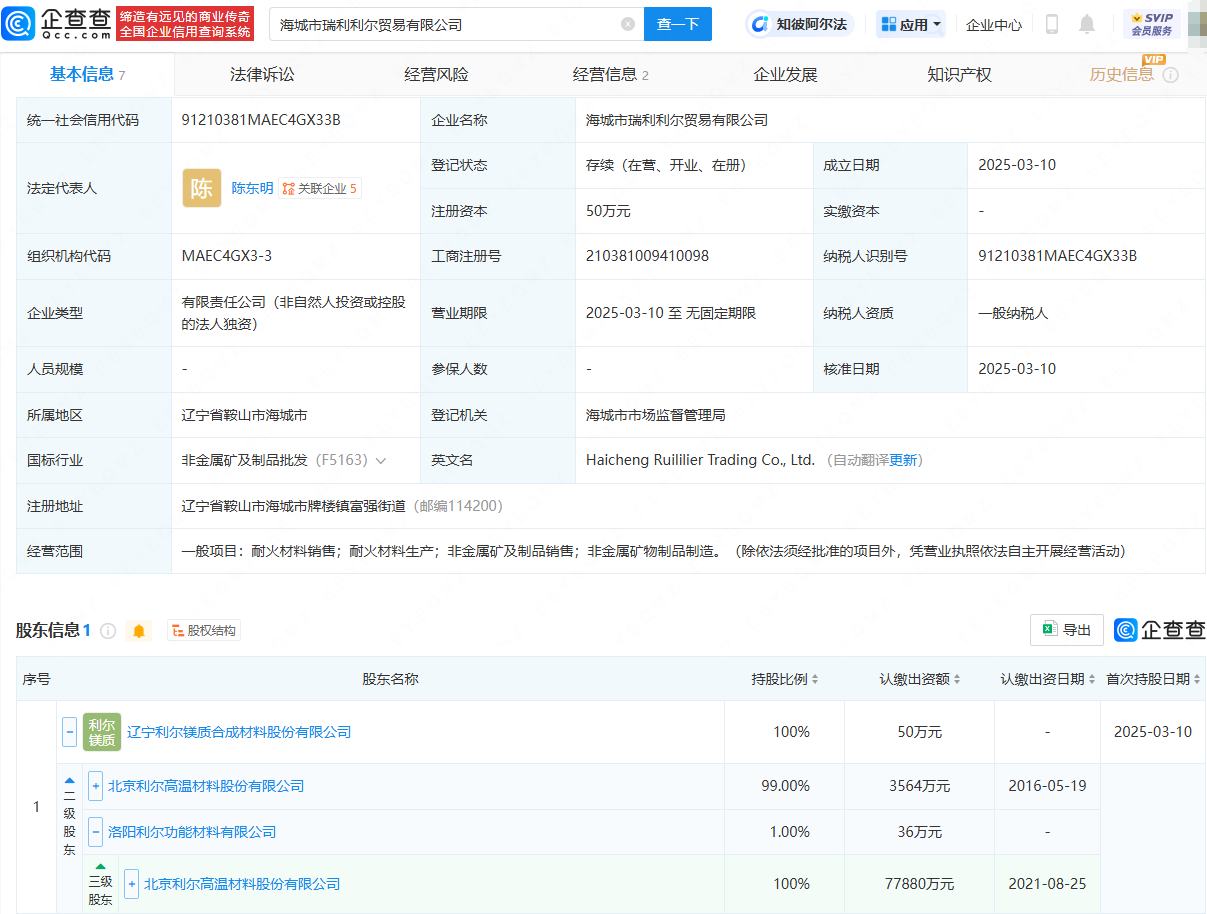
Task: Click the mobile phone icon in the header
Action: (x=1052, y=24)
